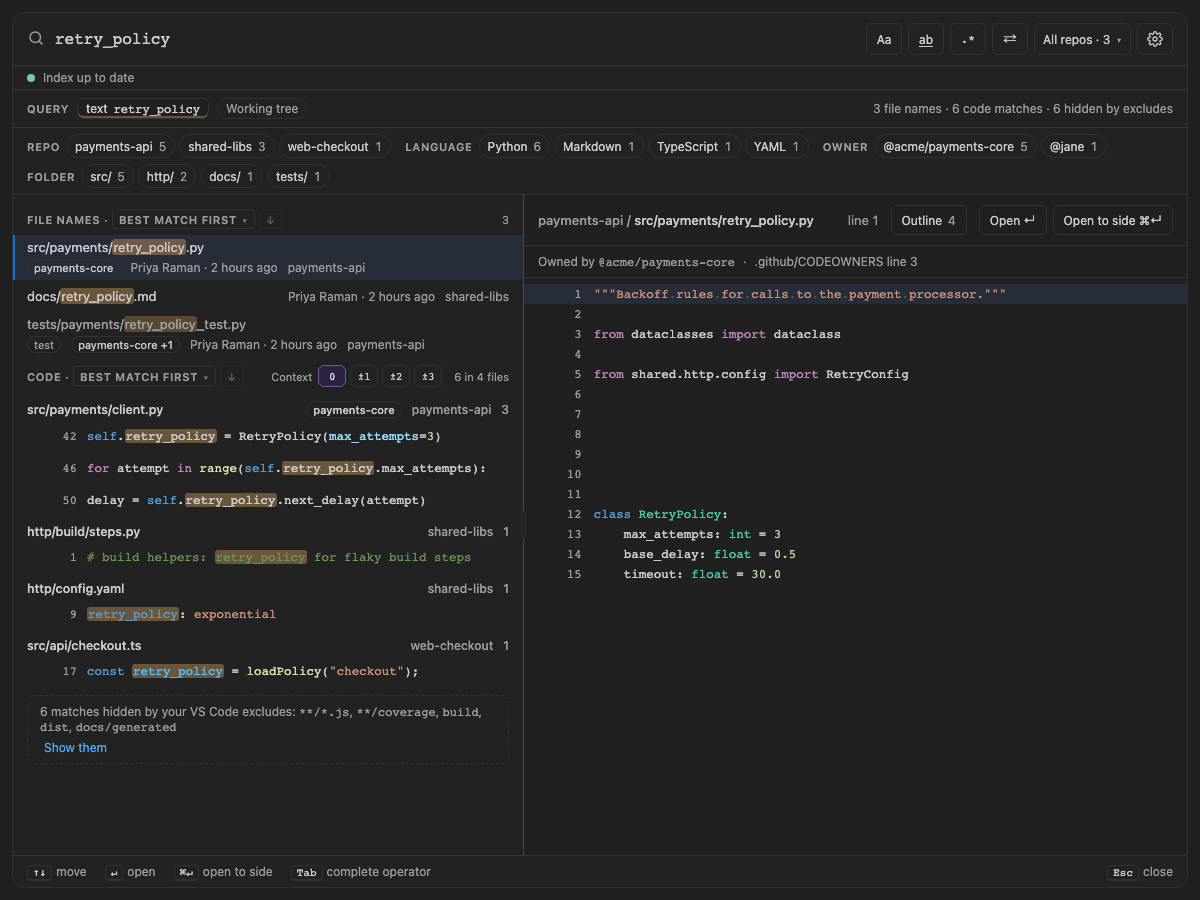
Task: Click Show them link
Action: click(75, 748)
